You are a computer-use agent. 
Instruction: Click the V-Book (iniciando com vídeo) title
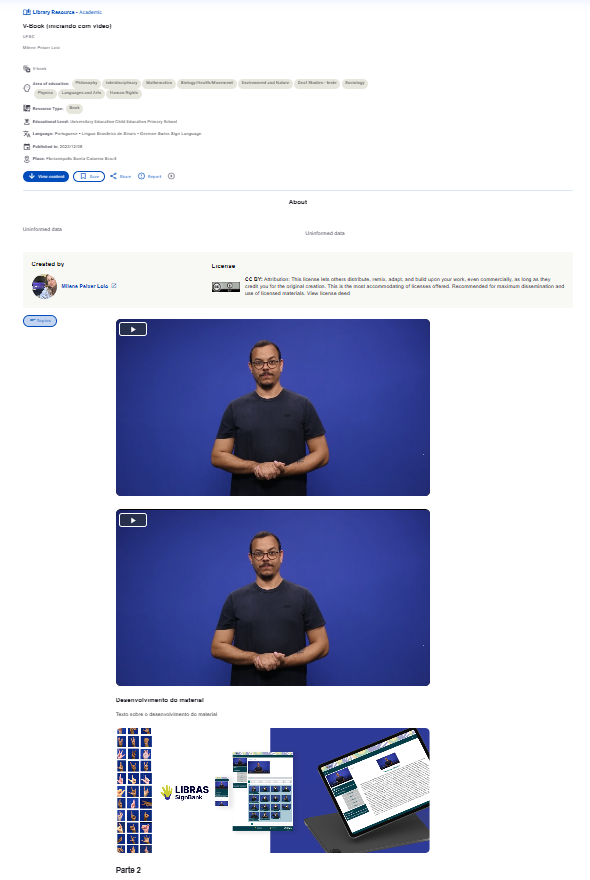click(x=67, y=26)
